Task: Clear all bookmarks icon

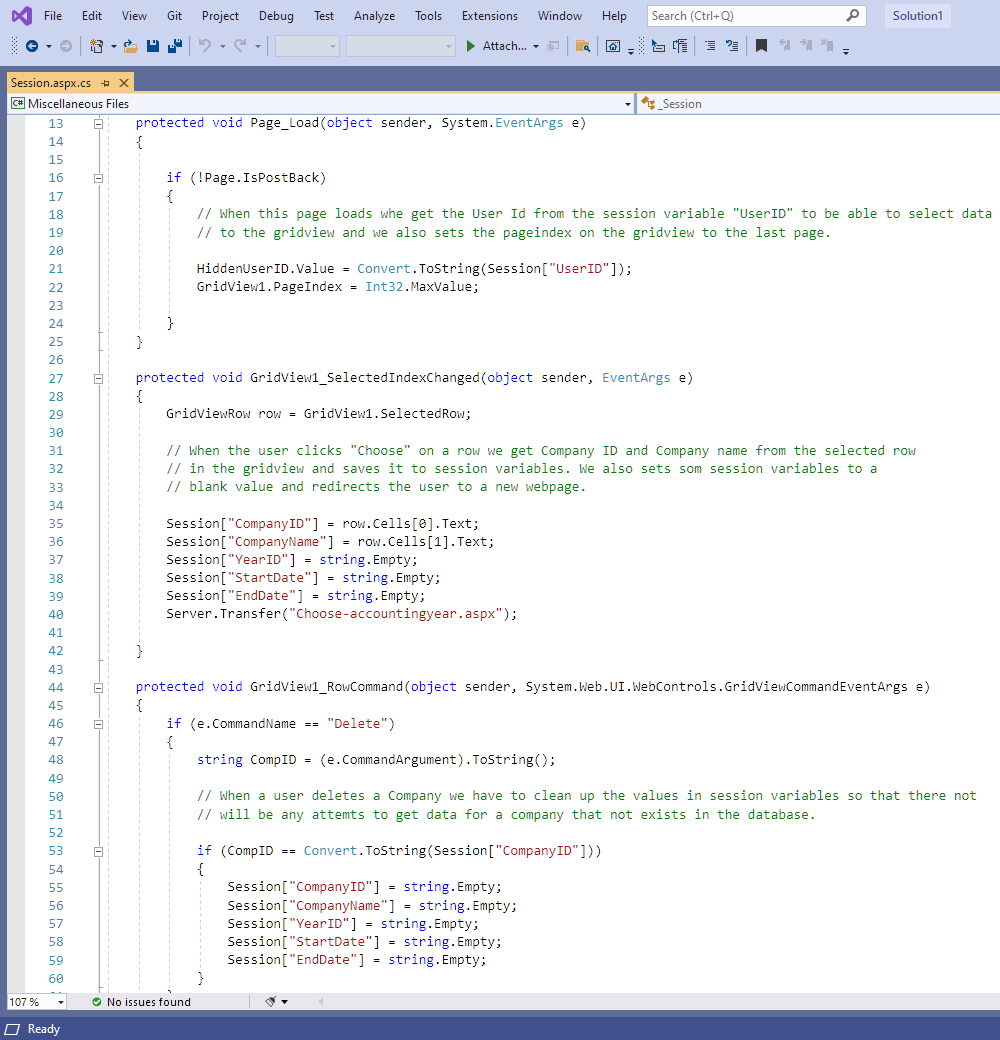Action: tap(827, 46)
